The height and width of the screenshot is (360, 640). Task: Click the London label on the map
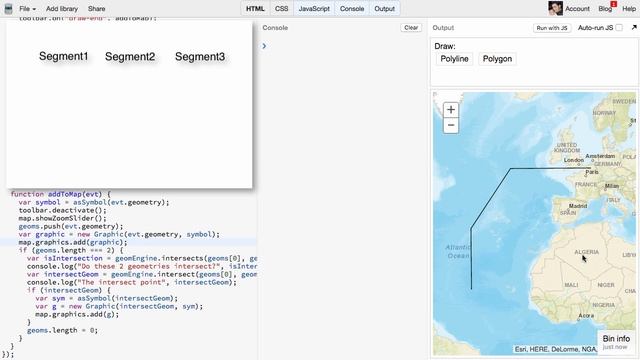[573, 160]
